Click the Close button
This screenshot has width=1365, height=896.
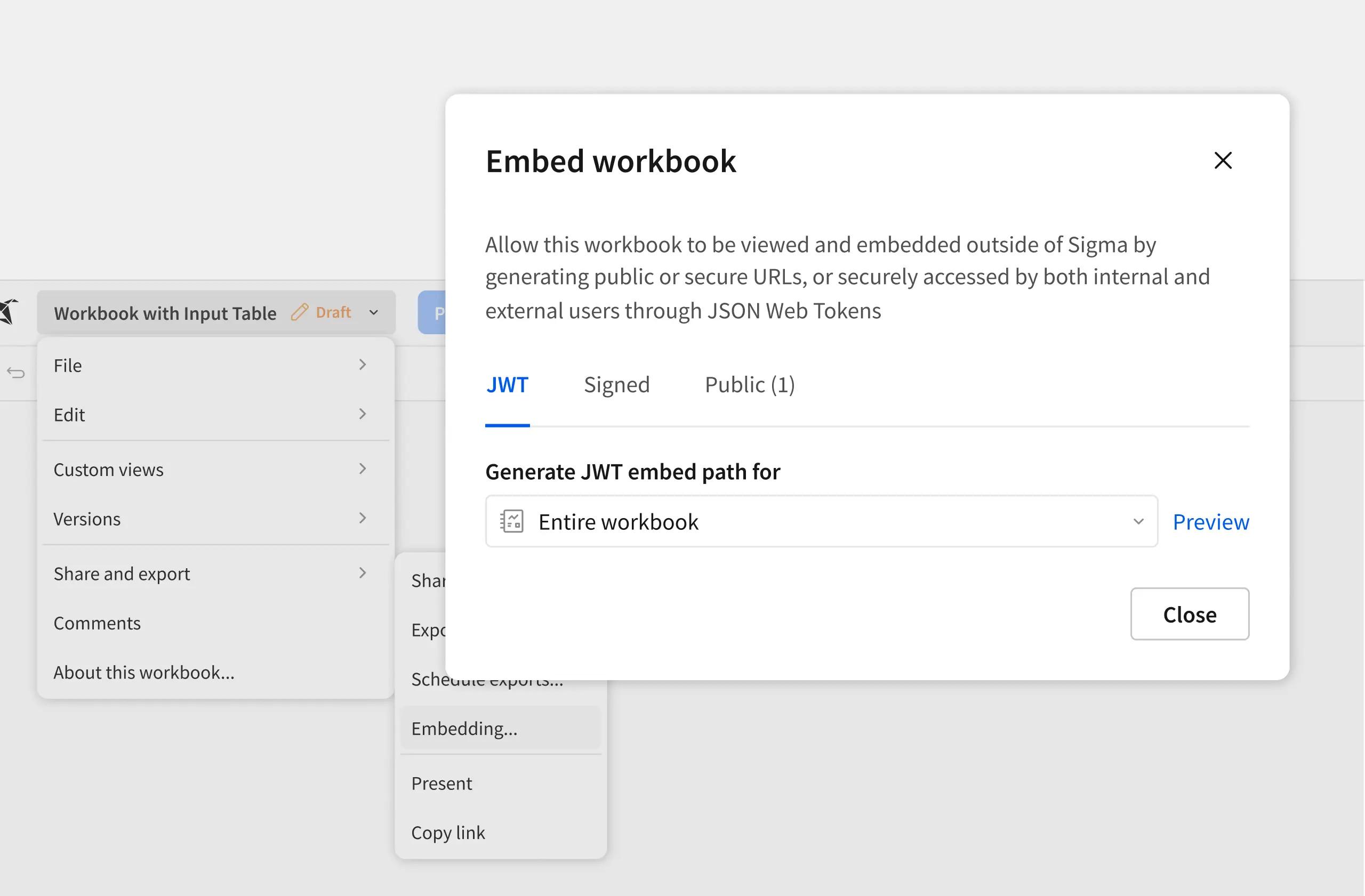click(x=1190, y=614)
